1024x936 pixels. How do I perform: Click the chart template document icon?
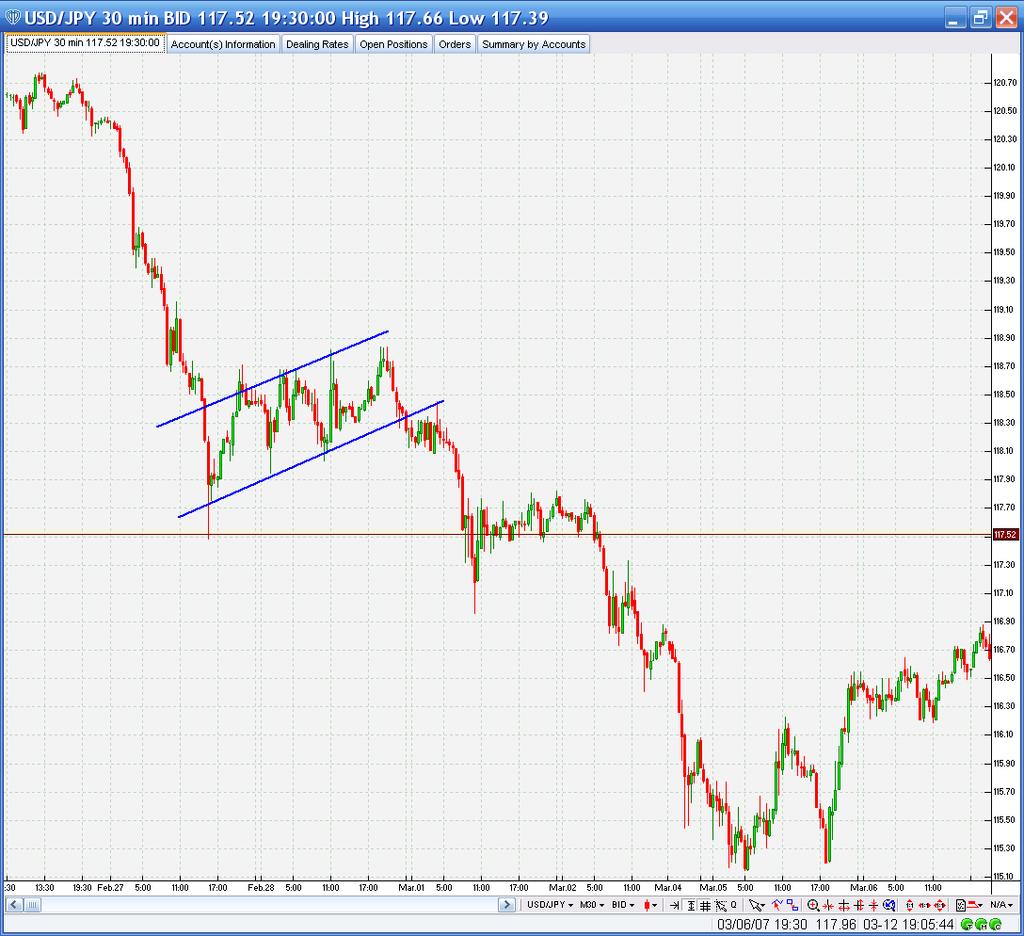[x=961, y=905]
